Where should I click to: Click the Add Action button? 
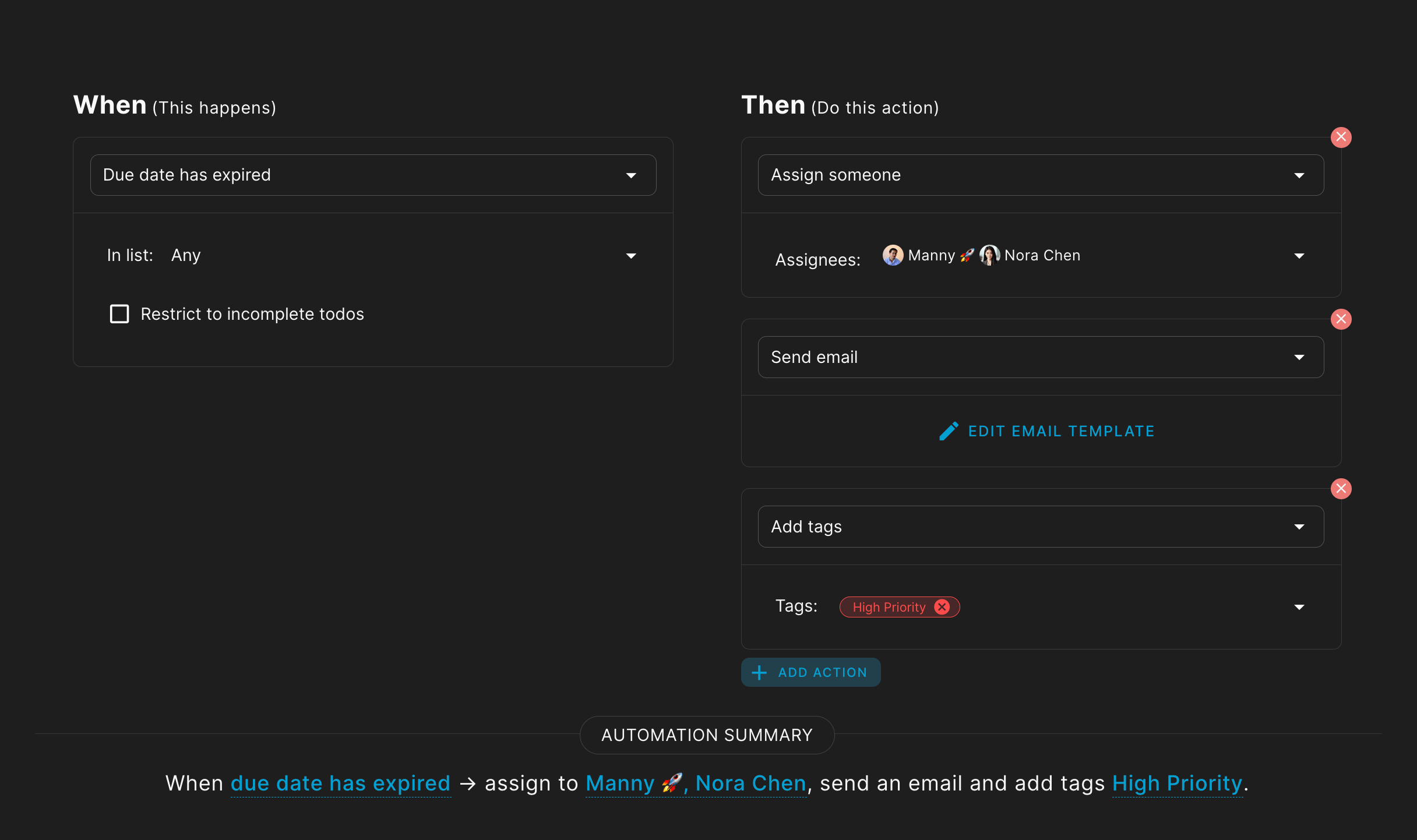pyautogui.click(x=810, y=672)
